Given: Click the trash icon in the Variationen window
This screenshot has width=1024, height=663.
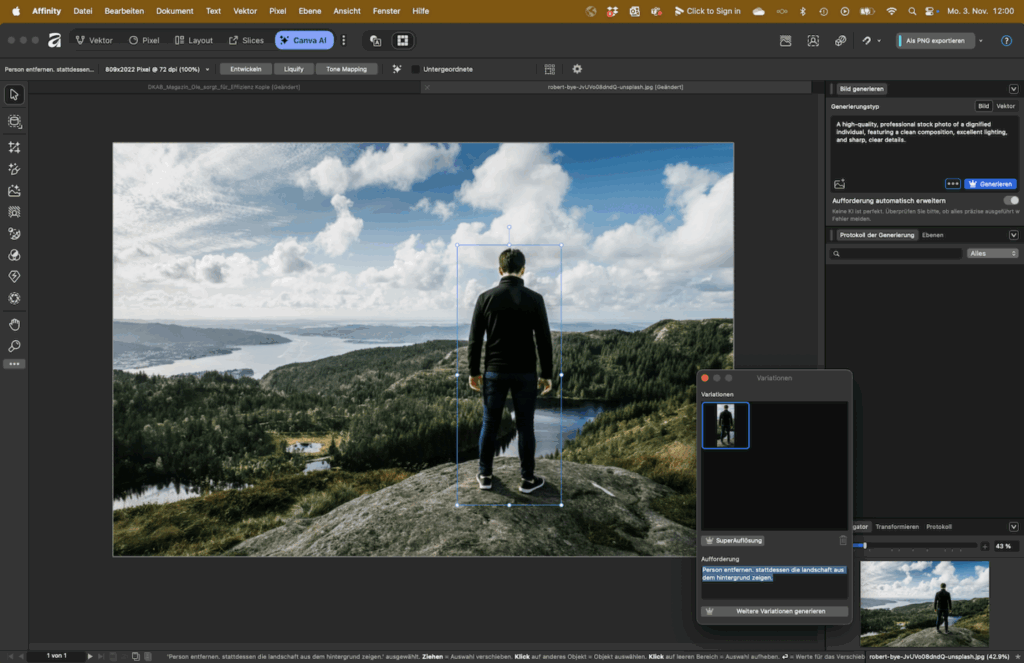Looking at the screenshot, I should [x=842, y=540].
